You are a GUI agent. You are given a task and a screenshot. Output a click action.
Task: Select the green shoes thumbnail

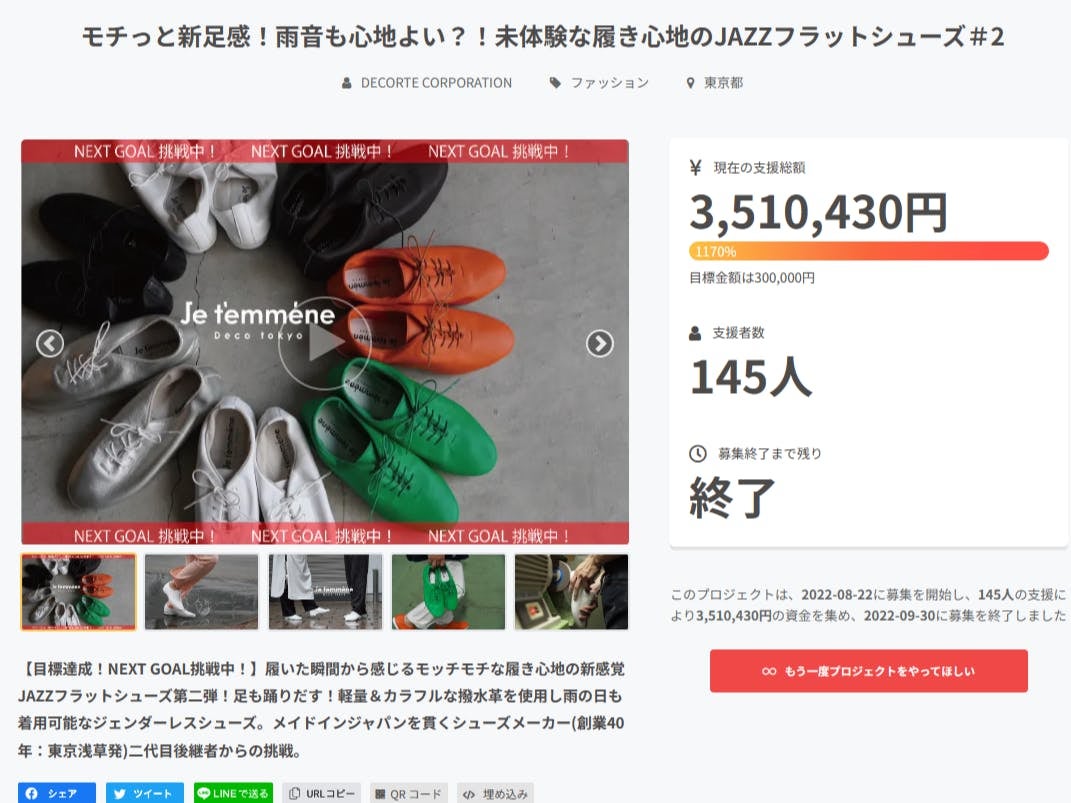click(x=448, y=591)
